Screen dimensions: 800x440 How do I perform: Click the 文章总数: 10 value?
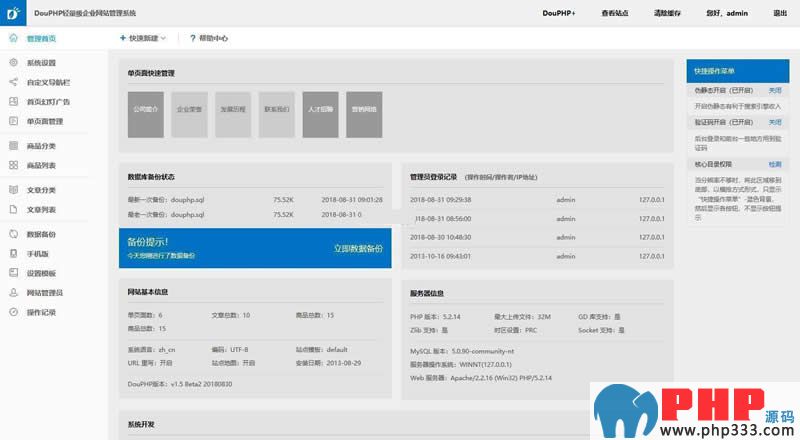(x=231, y=315)
